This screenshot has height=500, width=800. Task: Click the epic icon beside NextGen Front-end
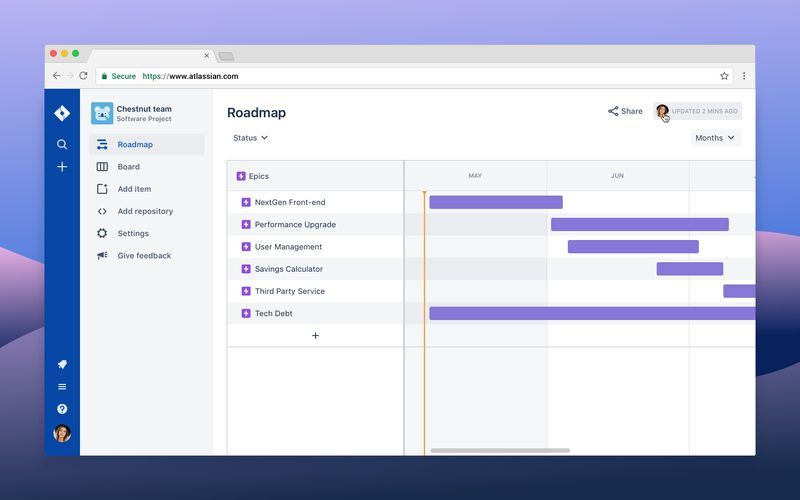246,202
